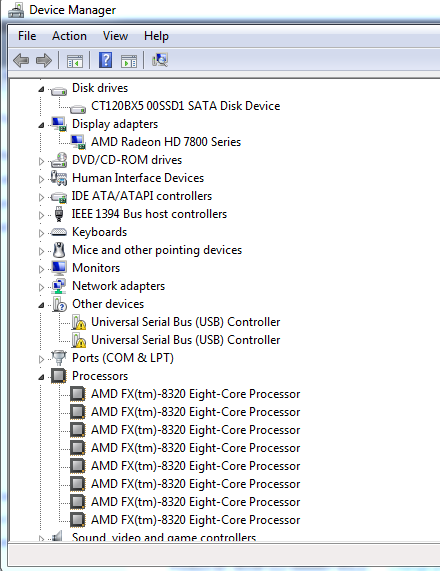This screenshot has height=571, width=440.
Task: Click the IEEE 1394 Bus host controllers icon
Action: (x=59, y=214)
